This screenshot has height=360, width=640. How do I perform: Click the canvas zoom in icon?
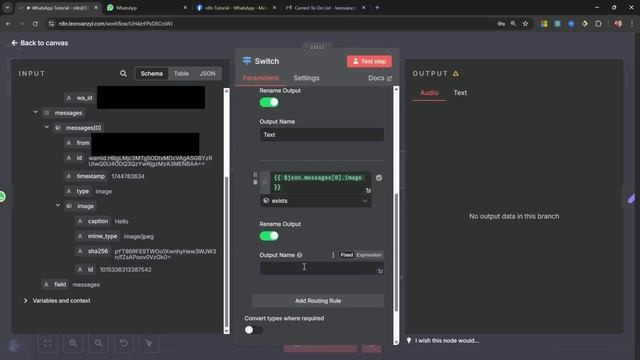point(73,343)
